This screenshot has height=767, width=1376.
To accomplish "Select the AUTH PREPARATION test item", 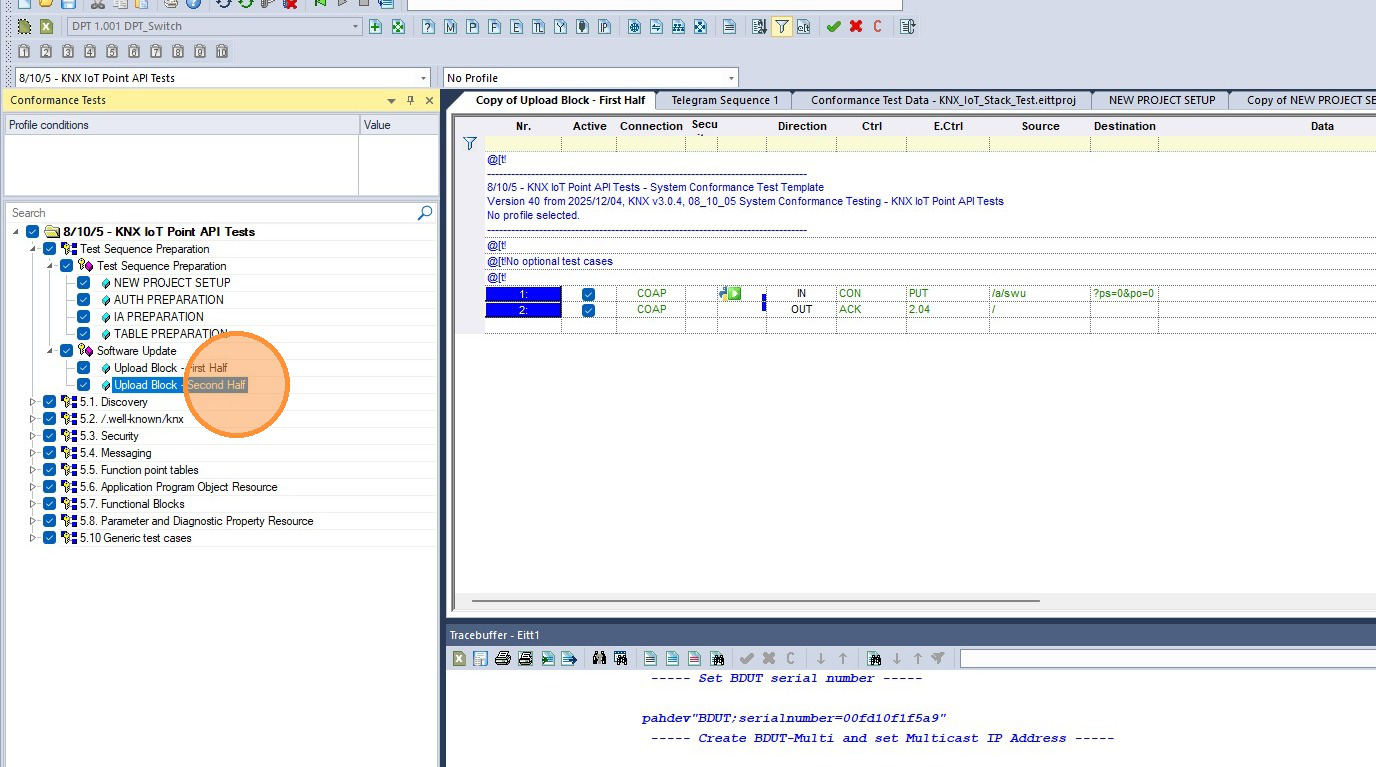I will pos(169,300).
